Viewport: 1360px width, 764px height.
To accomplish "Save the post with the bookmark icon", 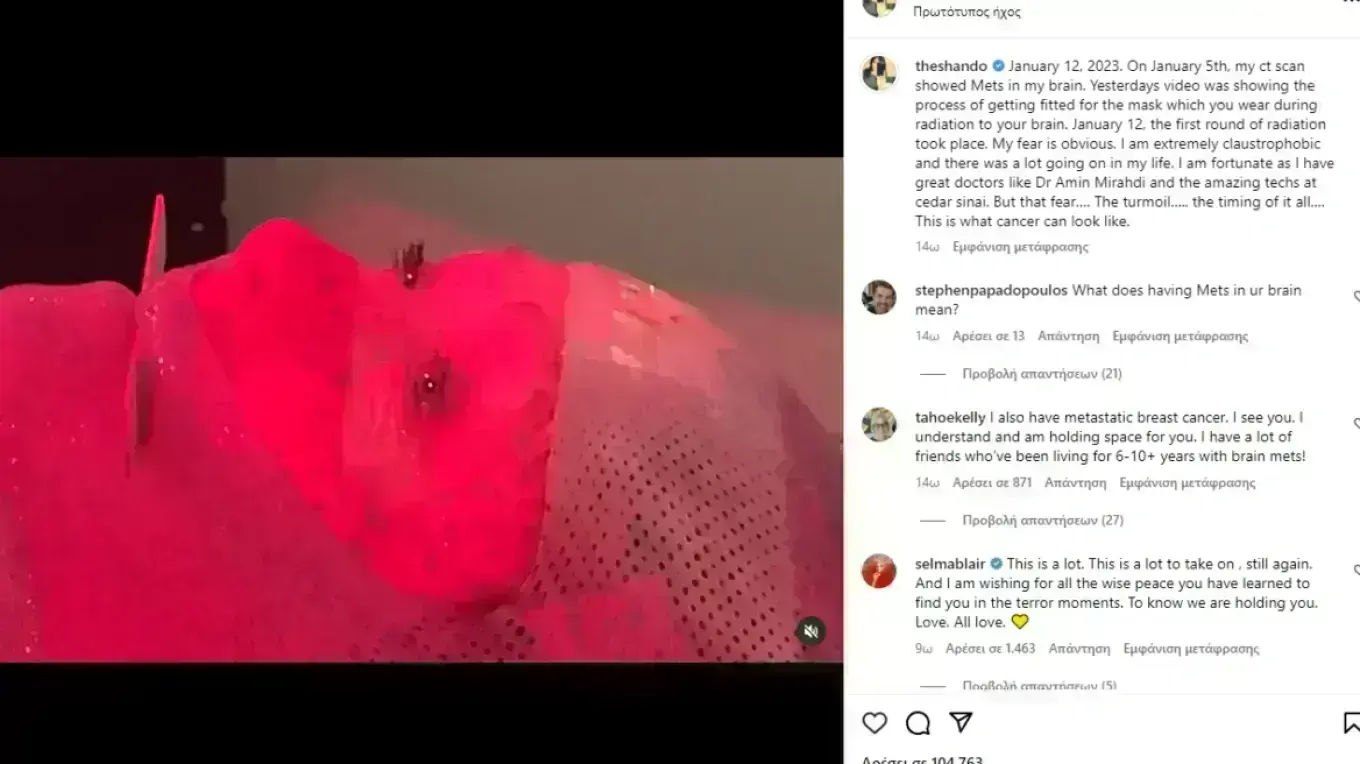I will 1351,723.
